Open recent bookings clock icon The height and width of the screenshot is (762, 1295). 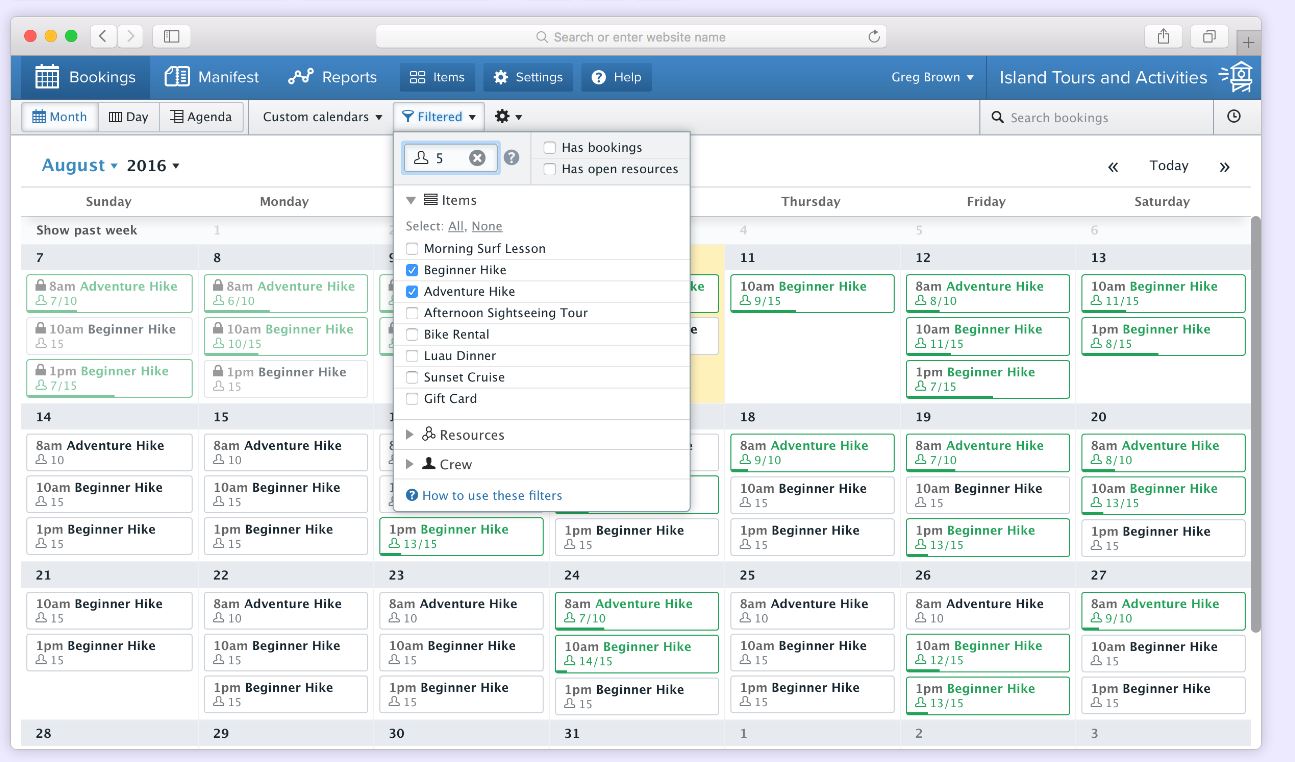1234,117
